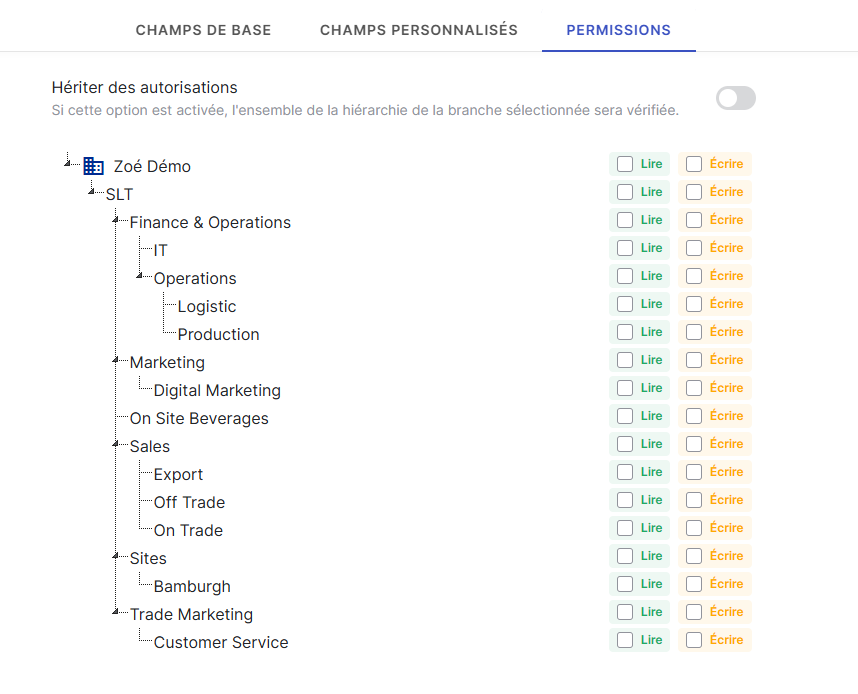Screen dimensions: 858x694
Task: Switch to the Champs de base tab
Action: pos(203,30)
